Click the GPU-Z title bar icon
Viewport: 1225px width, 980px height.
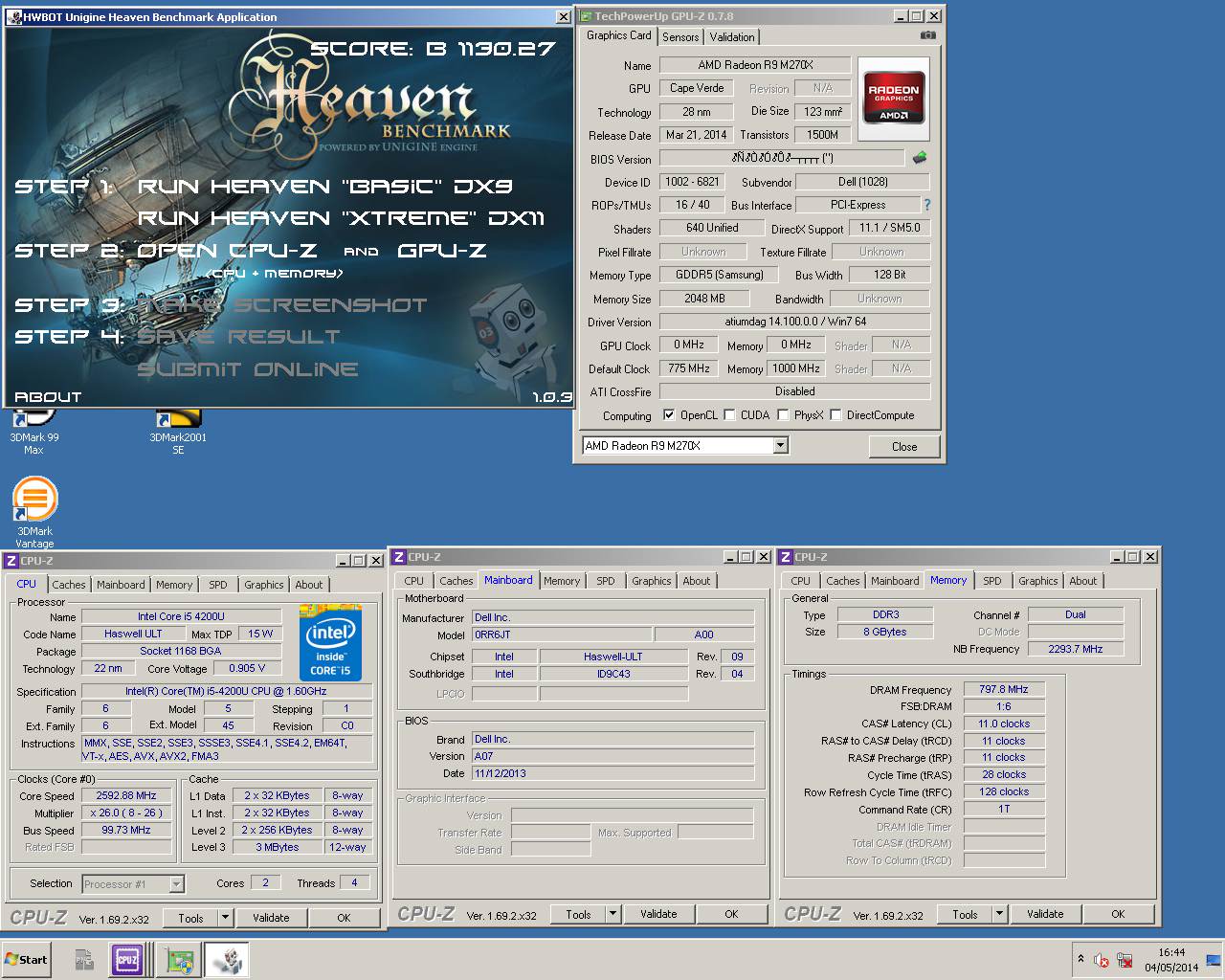click(x=586, y=15)
